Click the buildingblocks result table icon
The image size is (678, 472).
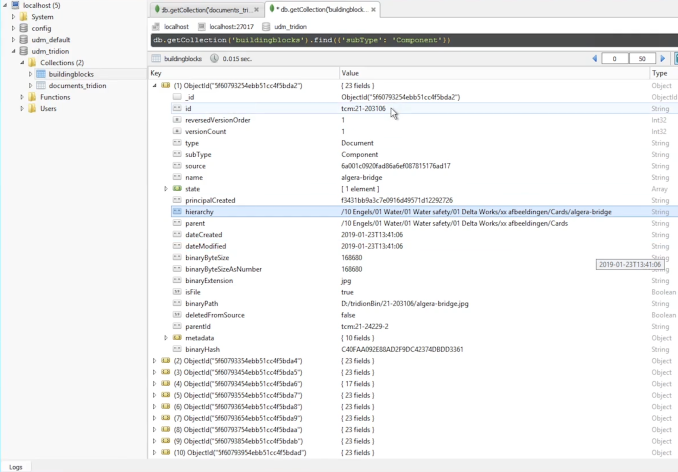(156, 58)
